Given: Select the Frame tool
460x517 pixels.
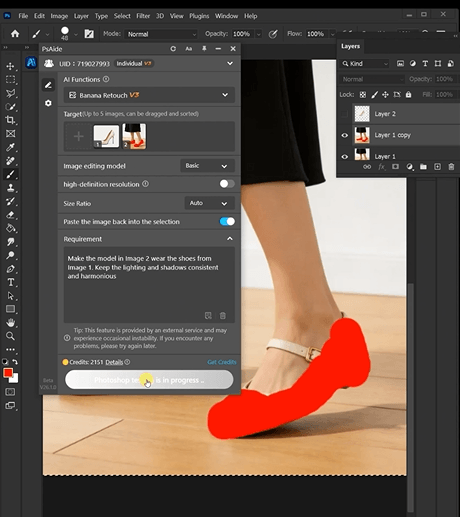Looking at the screenshot, I should pos(10,134).
